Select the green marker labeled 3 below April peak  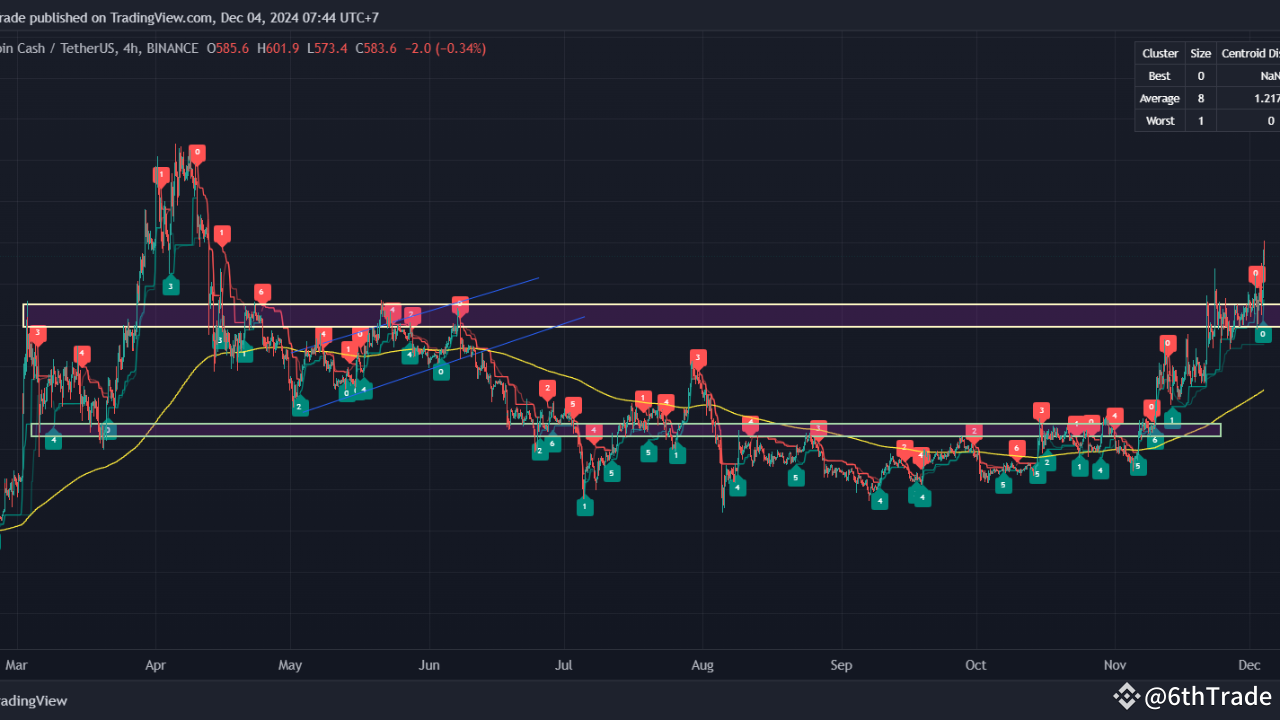coord(170,286)
